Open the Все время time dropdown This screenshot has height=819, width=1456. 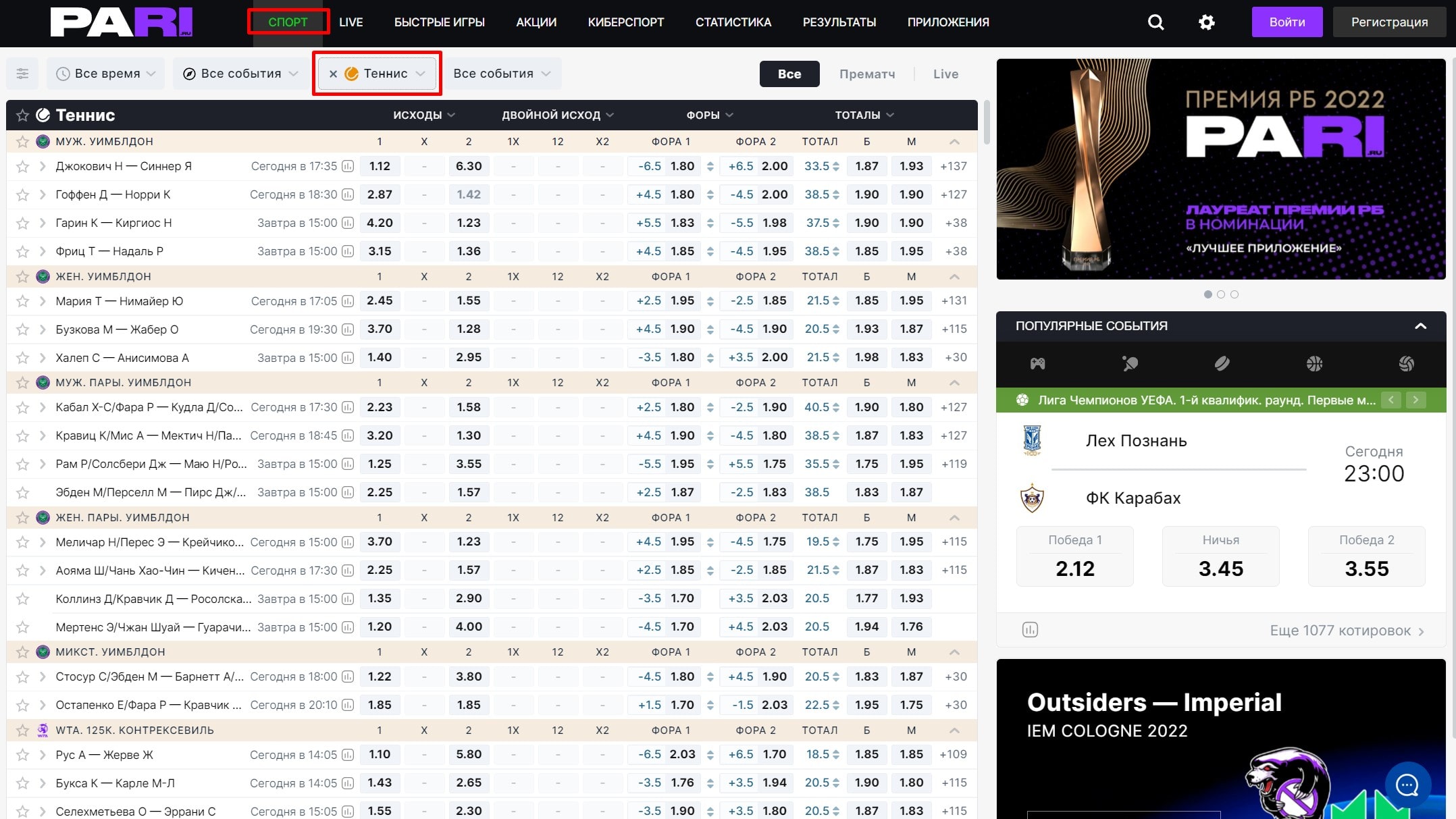point(106,74)
